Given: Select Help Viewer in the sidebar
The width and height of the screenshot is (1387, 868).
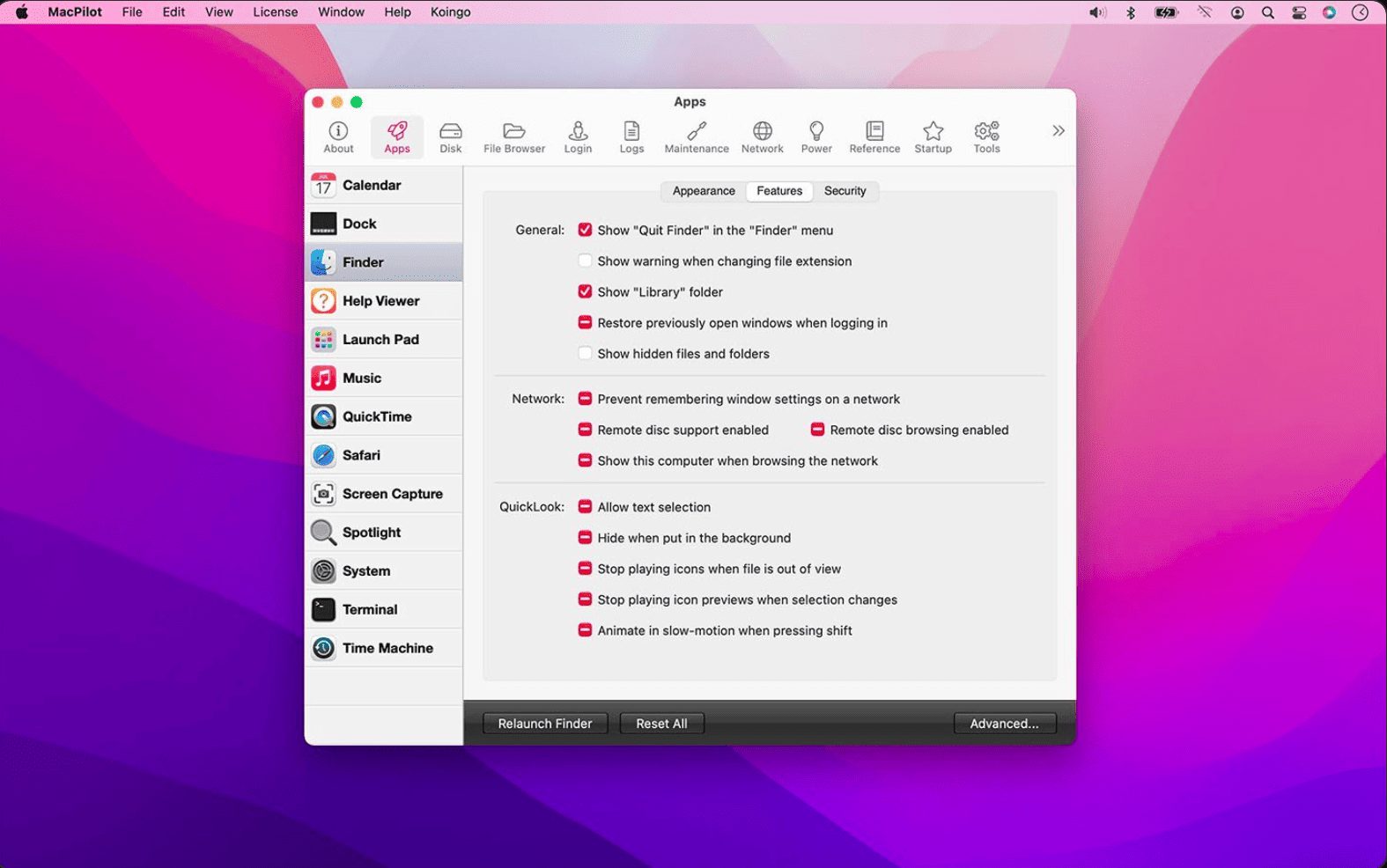Looking at the screenshot, I should 384,301.
